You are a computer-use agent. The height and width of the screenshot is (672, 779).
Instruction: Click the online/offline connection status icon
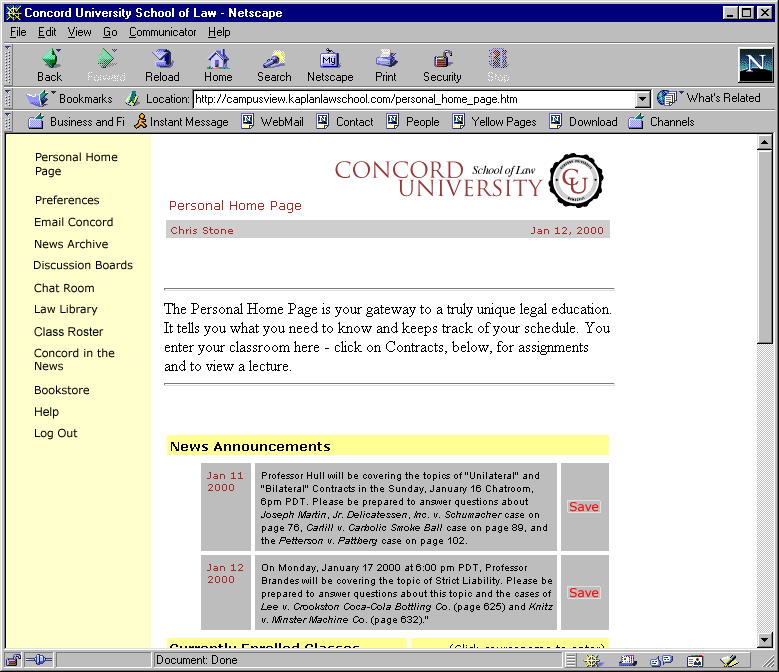coord(38,660)
